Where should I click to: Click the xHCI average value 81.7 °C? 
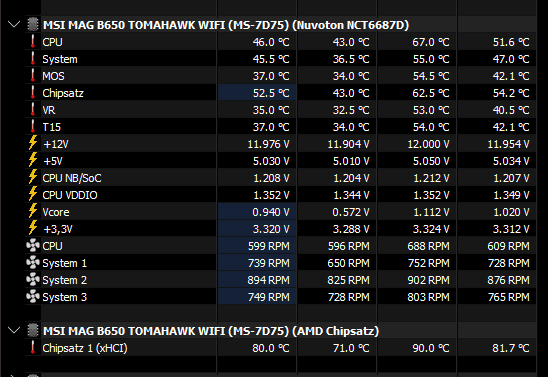click(511, 348)
